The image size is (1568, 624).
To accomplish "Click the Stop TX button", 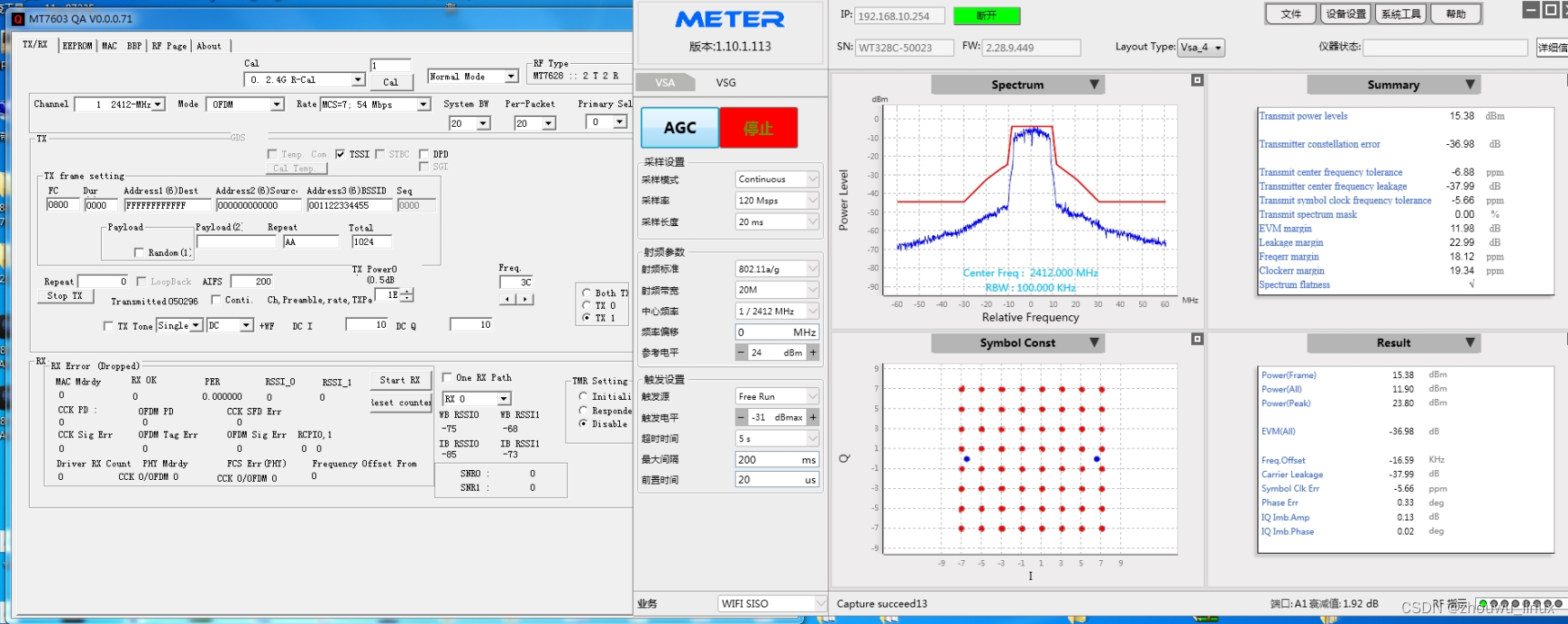I will 65,295.
